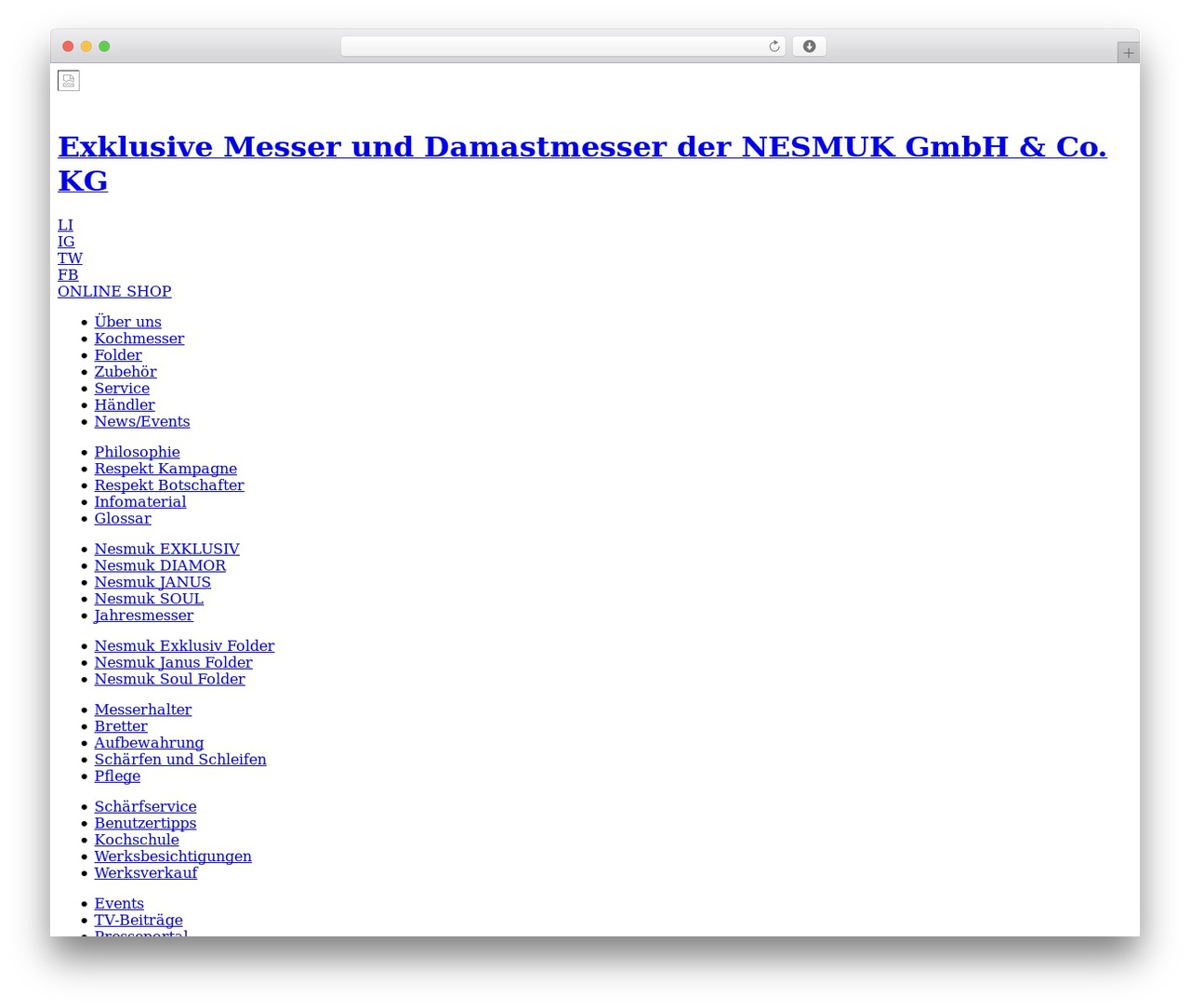Go to the Messerhalter link

click(x=143, y=710)
